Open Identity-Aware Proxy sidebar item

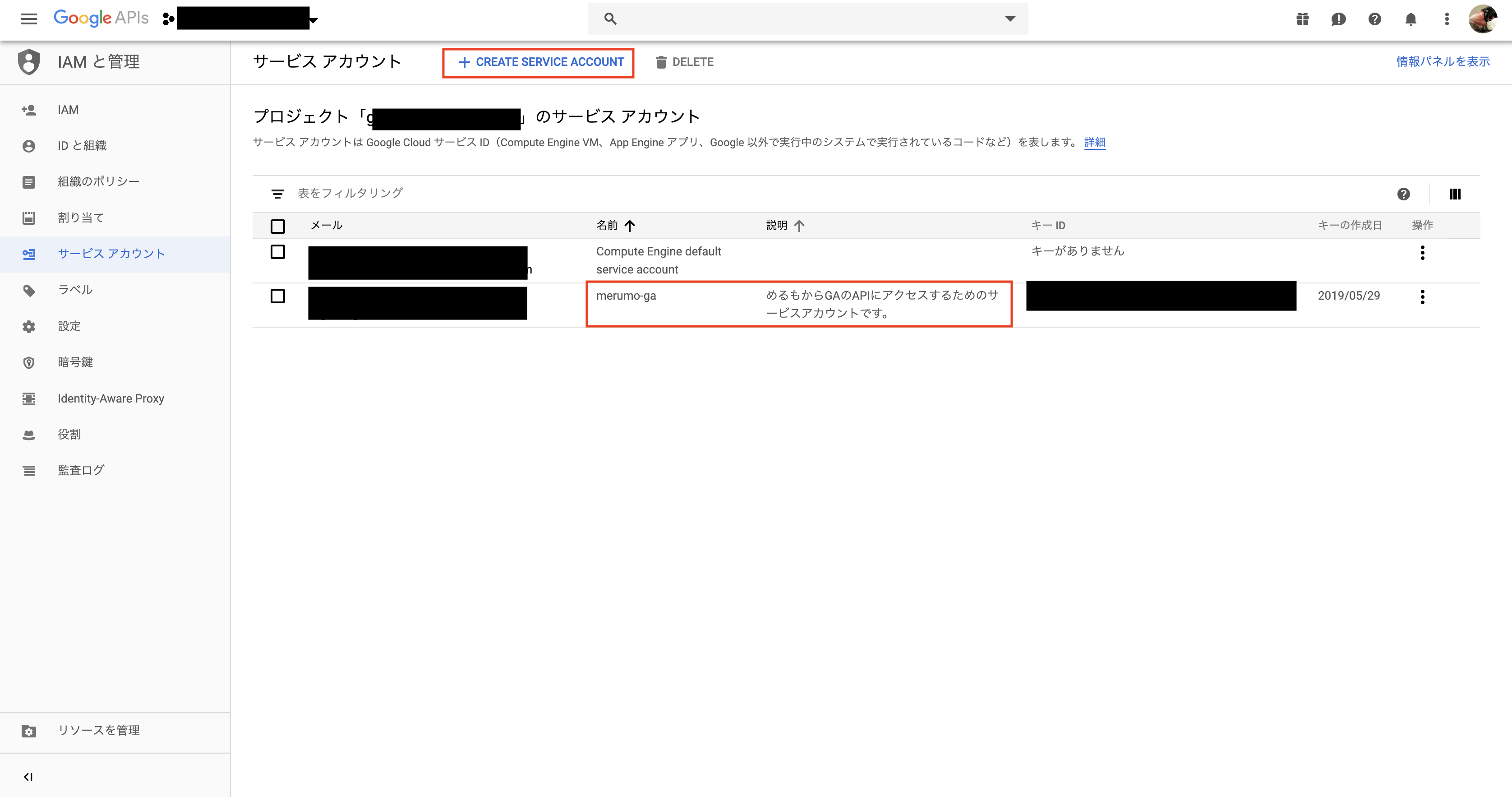click(111, 398)
